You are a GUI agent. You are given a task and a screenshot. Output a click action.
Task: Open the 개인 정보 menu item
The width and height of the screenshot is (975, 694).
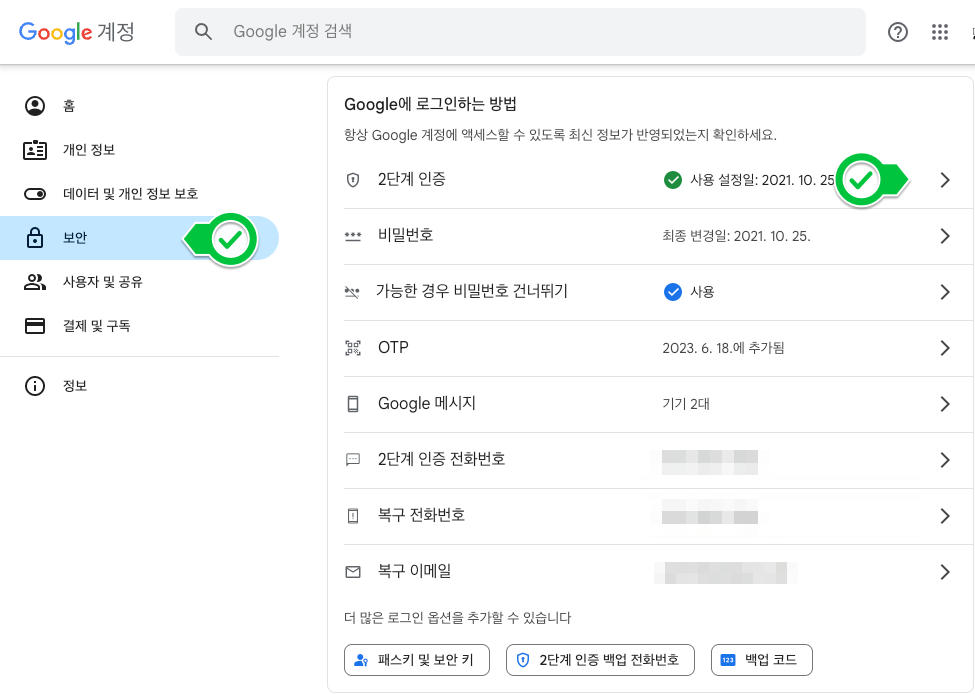(x=139, y=150)
